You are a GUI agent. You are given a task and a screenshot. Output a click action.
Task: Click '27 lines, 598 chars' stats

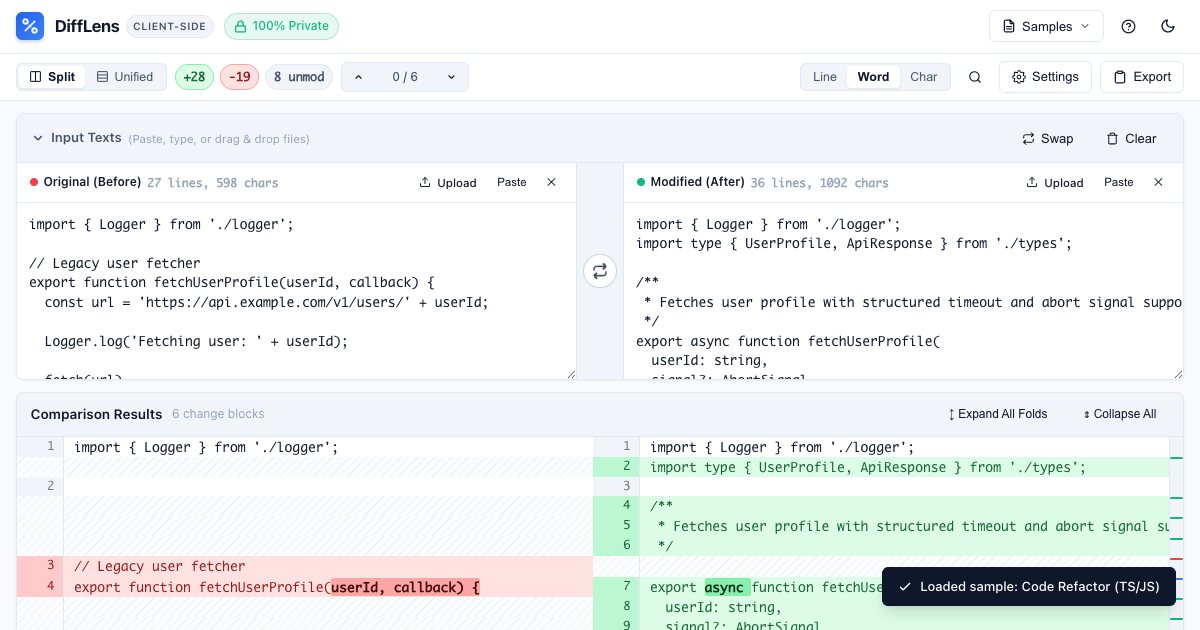coord(213,183)
